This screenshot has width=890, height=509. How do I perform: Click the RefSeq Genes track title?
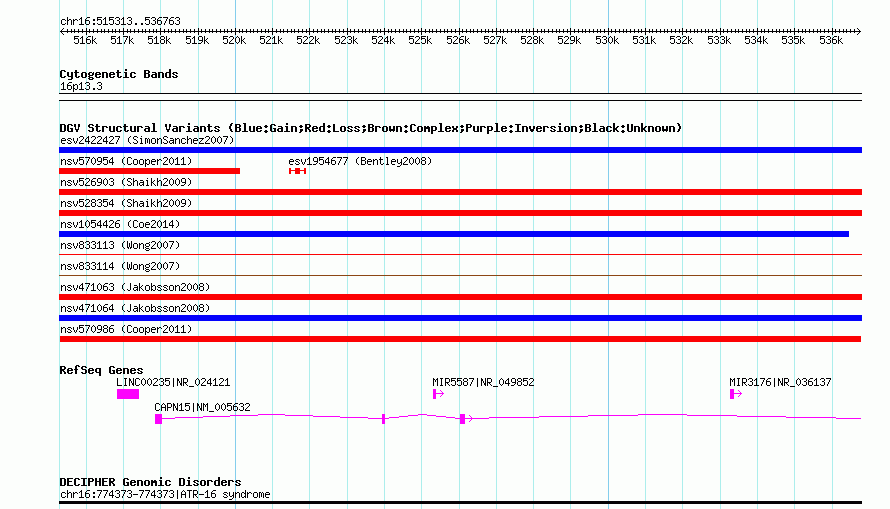[x=101, y=370]
